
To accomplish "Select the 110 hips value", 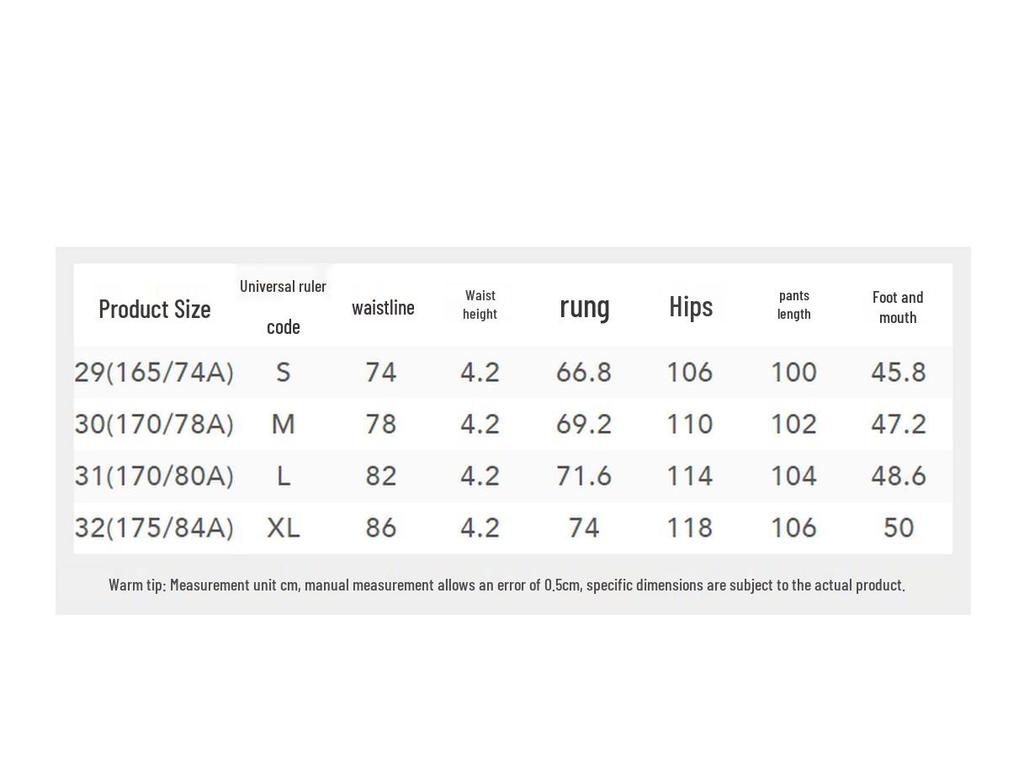I will pyautogui.click(x=690, y=424).
